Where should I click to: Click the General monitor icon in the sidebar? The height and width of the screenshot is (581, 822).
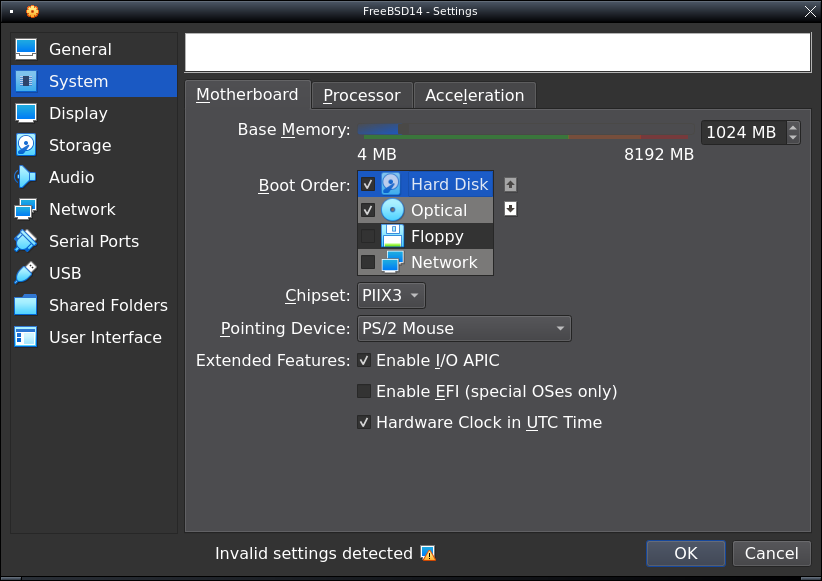coord(26,49)
